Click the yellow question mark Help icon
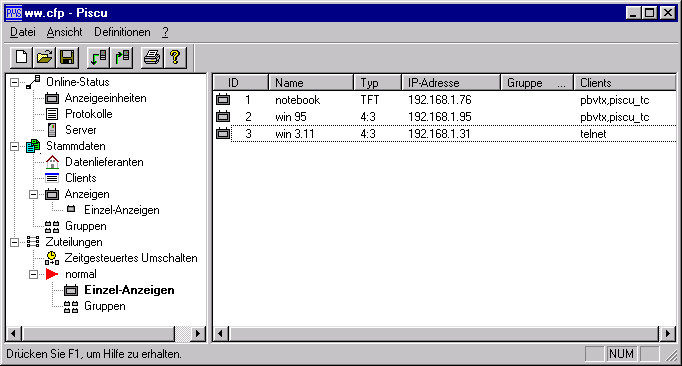The height and width of the screenshot is (366, 682). [x=175, y=57]
